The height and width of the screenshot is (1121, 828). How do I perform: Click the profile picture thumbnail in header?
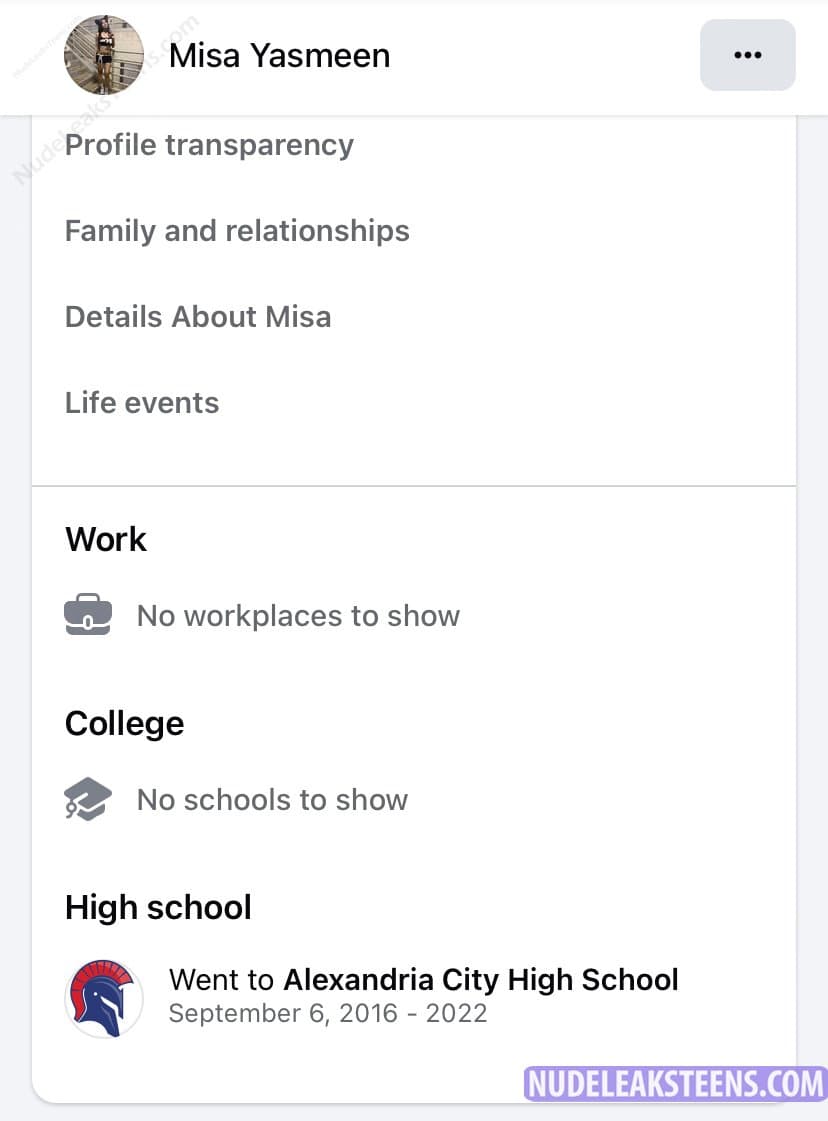(104, 55)
